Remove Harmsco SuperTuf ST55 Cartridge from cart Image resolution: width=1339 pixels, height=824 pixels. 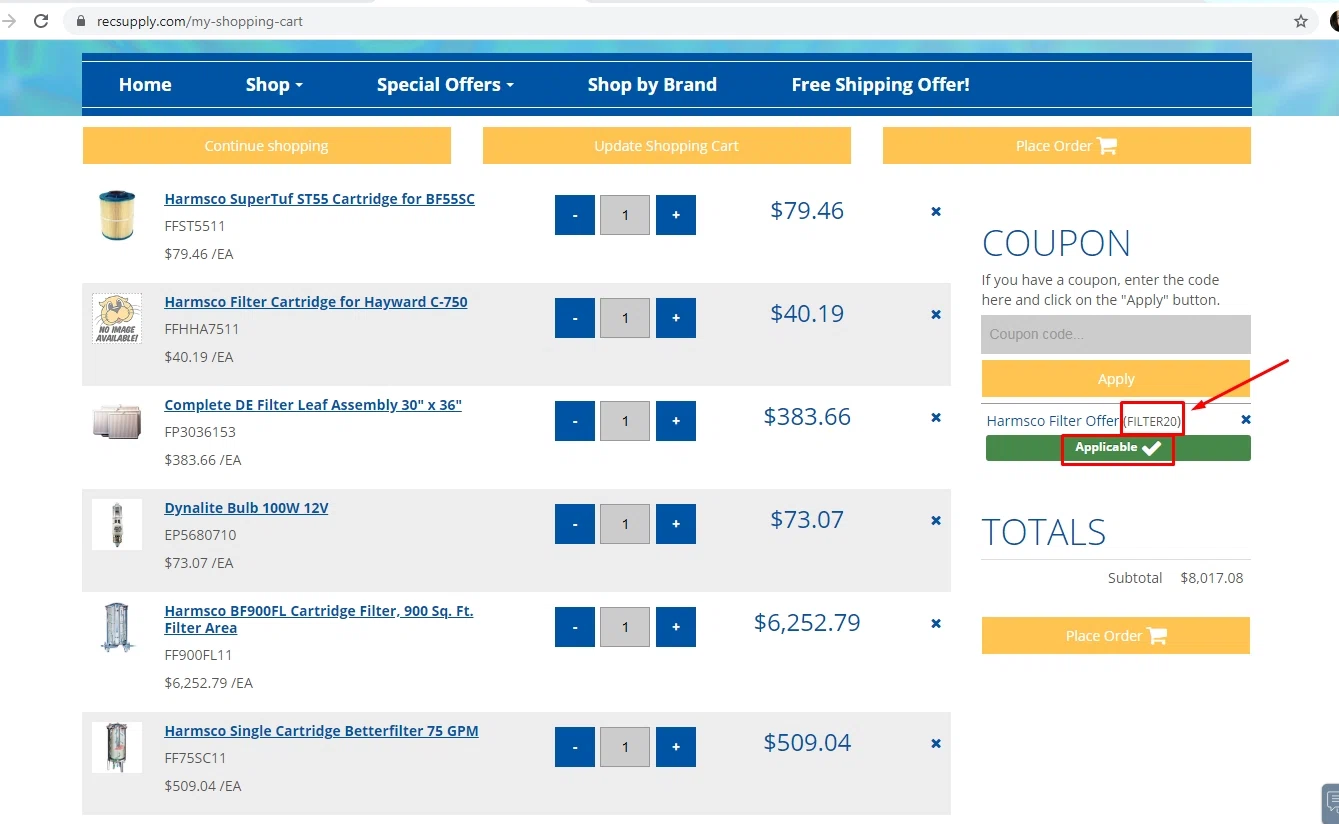click(936, 211)
